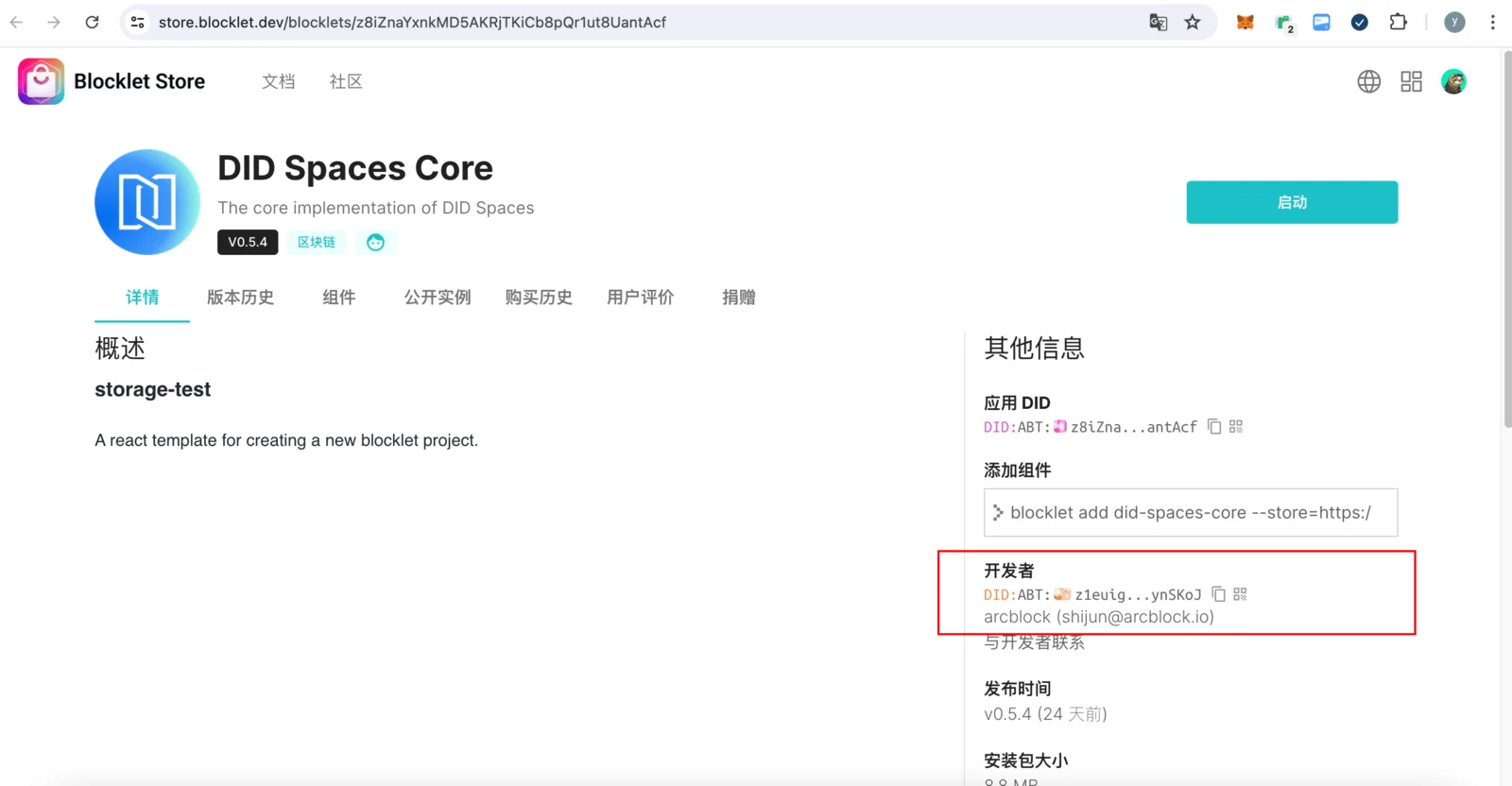Click the storage-test heading

tap(153, 389)
